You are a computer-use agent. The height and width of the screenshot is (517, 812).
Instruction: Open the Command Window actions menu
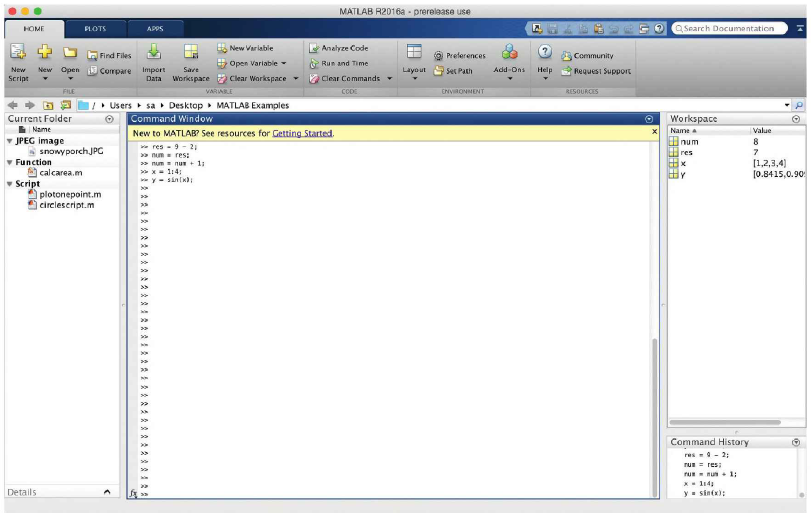pos(649,119)
